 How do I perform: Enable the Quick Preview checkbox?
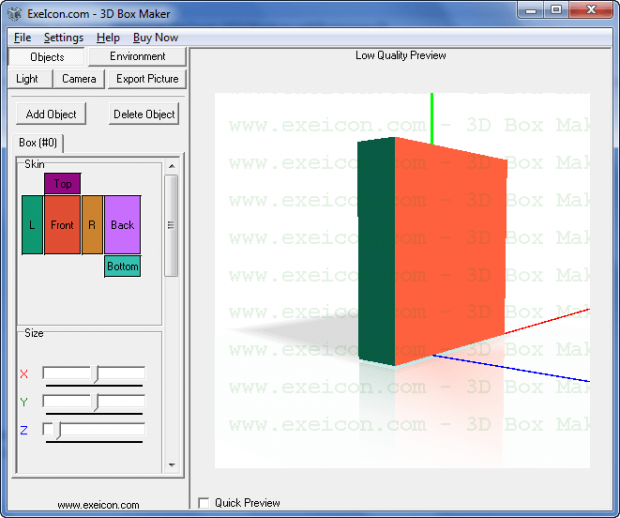(x=204, y=503)
